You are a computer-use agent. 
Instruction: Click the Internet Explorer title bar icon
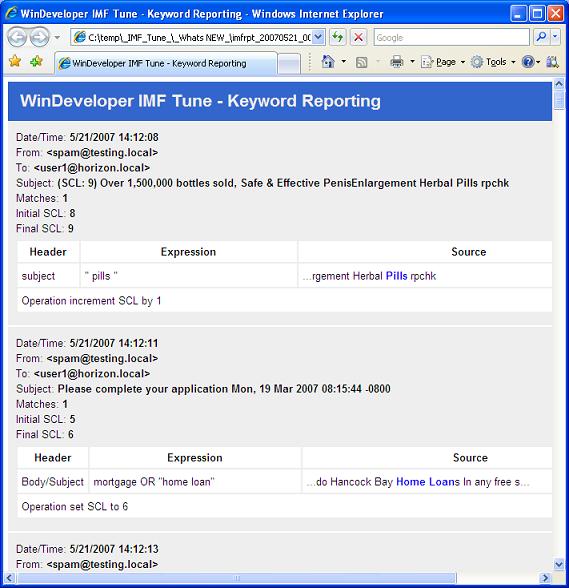pos(11,14)
